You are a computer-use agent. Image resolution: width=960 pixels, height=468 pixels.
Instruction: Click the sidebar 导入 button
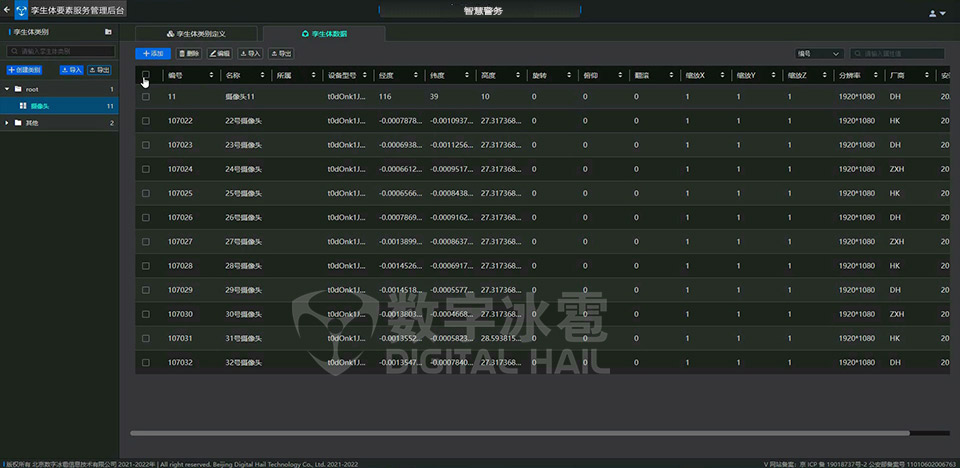72,70
